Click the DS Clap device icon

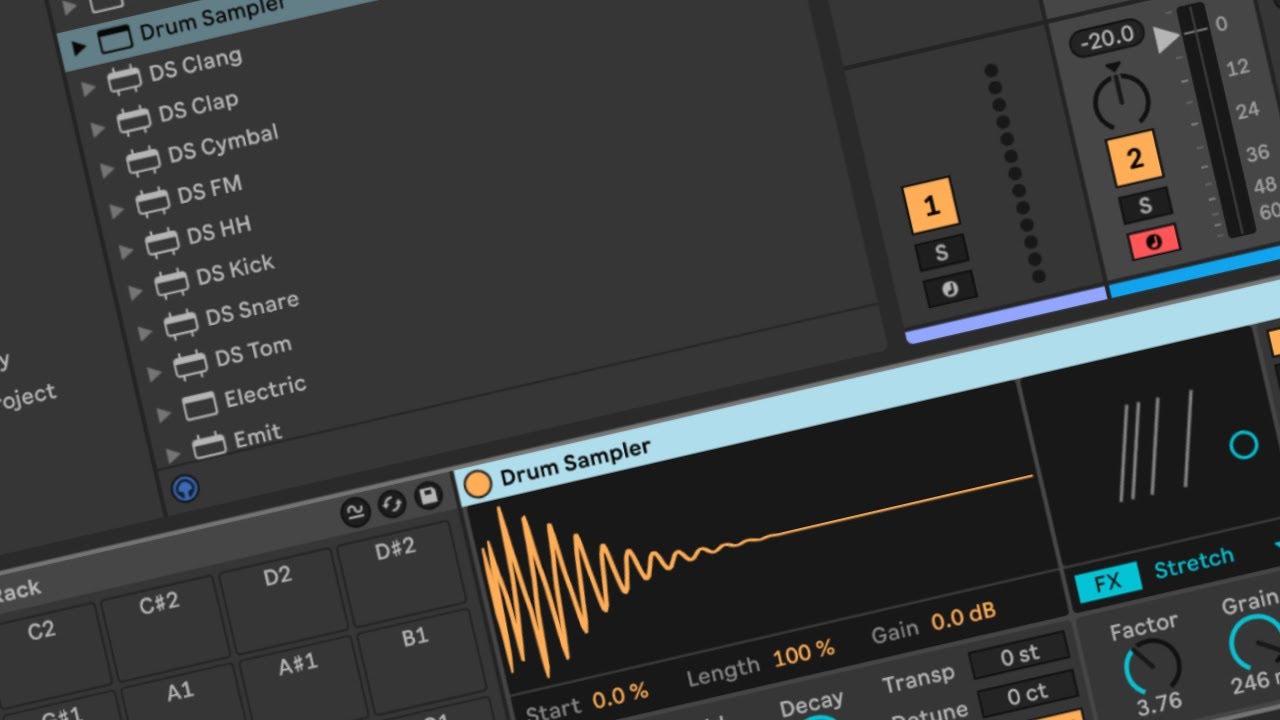pyautogui.click(x=134, y=120)
